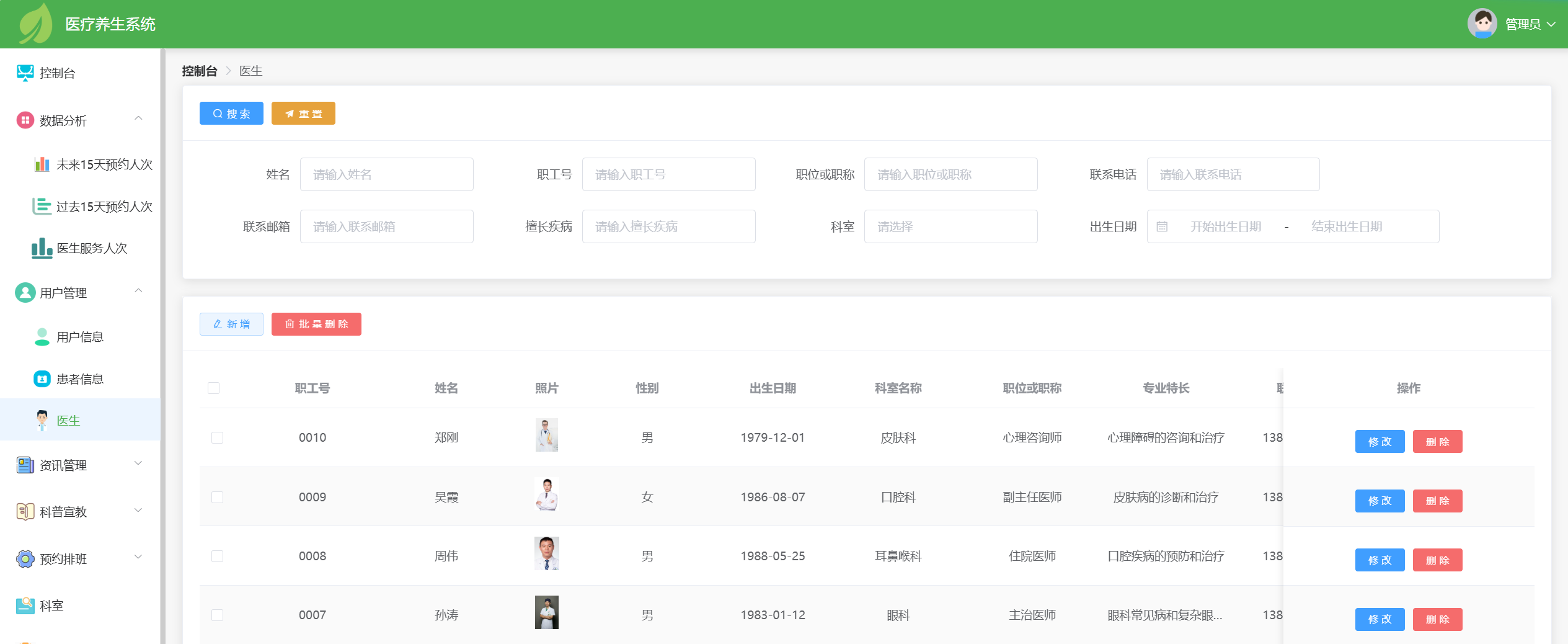The width and height of the screenshot is (1568, 644).
Task: Click the 用户管理 green person icon
Action: (25, 292)
